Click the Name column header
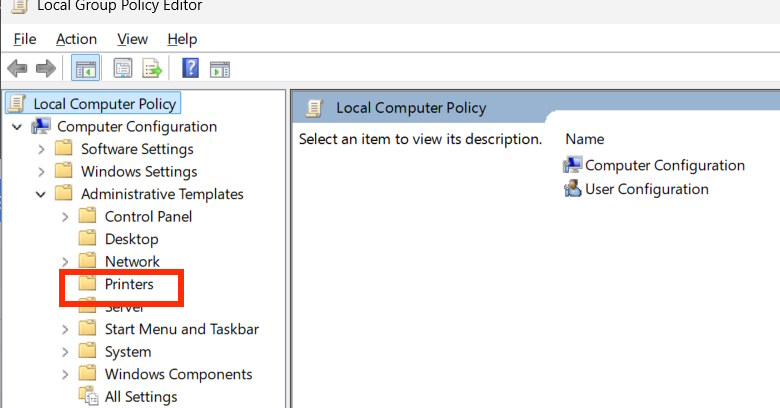780x408 pixels. [585, 139]
